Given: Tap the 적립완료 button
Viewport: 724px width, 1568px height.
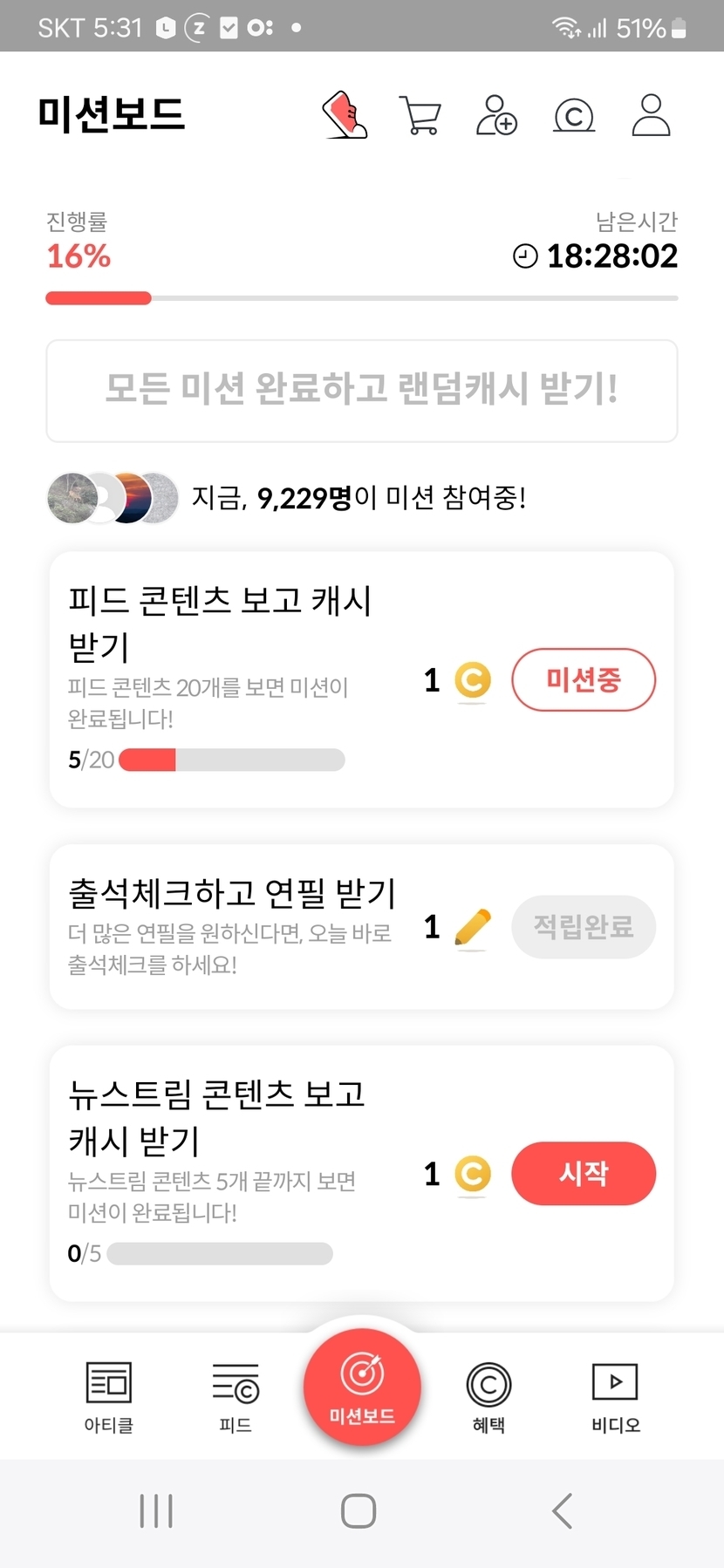Looking at the screenshot, I should point(584,927).
